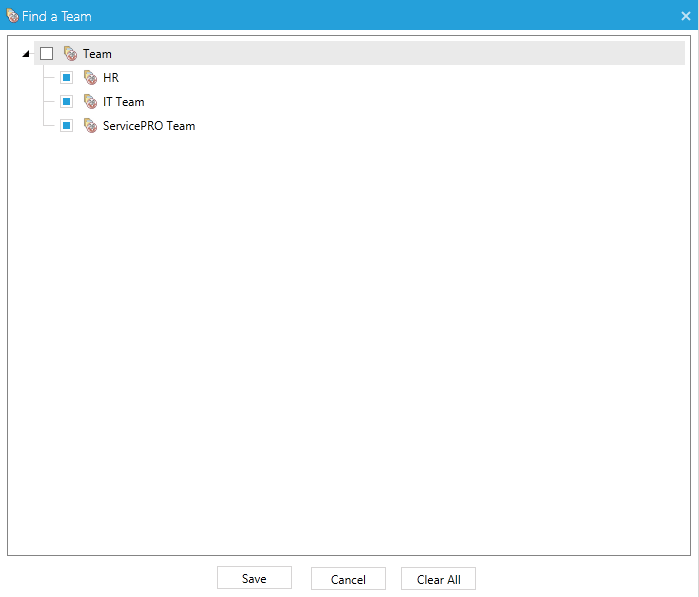Toggle the ServicePRO Team checkbox
This screenshot has width=699, height=597.
pos(66,126)
